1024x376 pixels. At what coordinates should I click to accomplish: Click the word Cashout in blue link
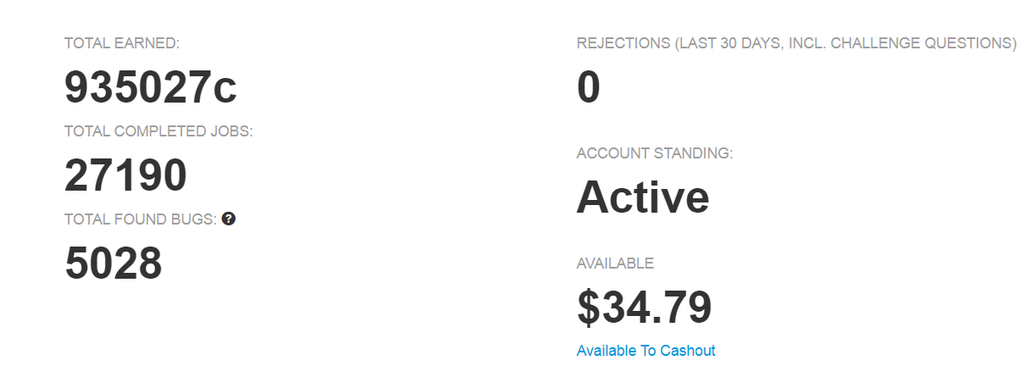(x=688, y=351)
